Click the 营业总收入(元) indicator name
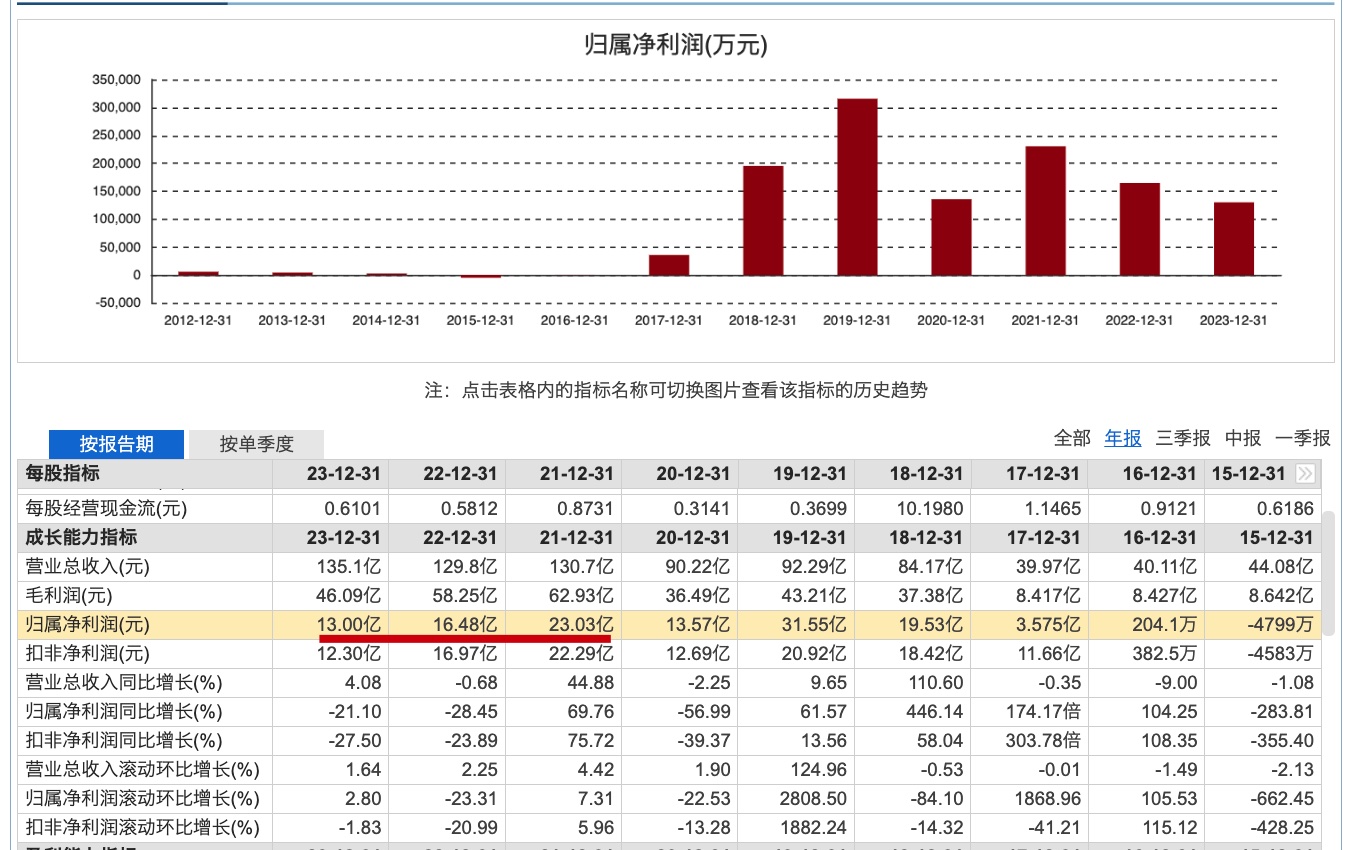The width and height of the screenshot is (1356, 850). tap(88, 567)
